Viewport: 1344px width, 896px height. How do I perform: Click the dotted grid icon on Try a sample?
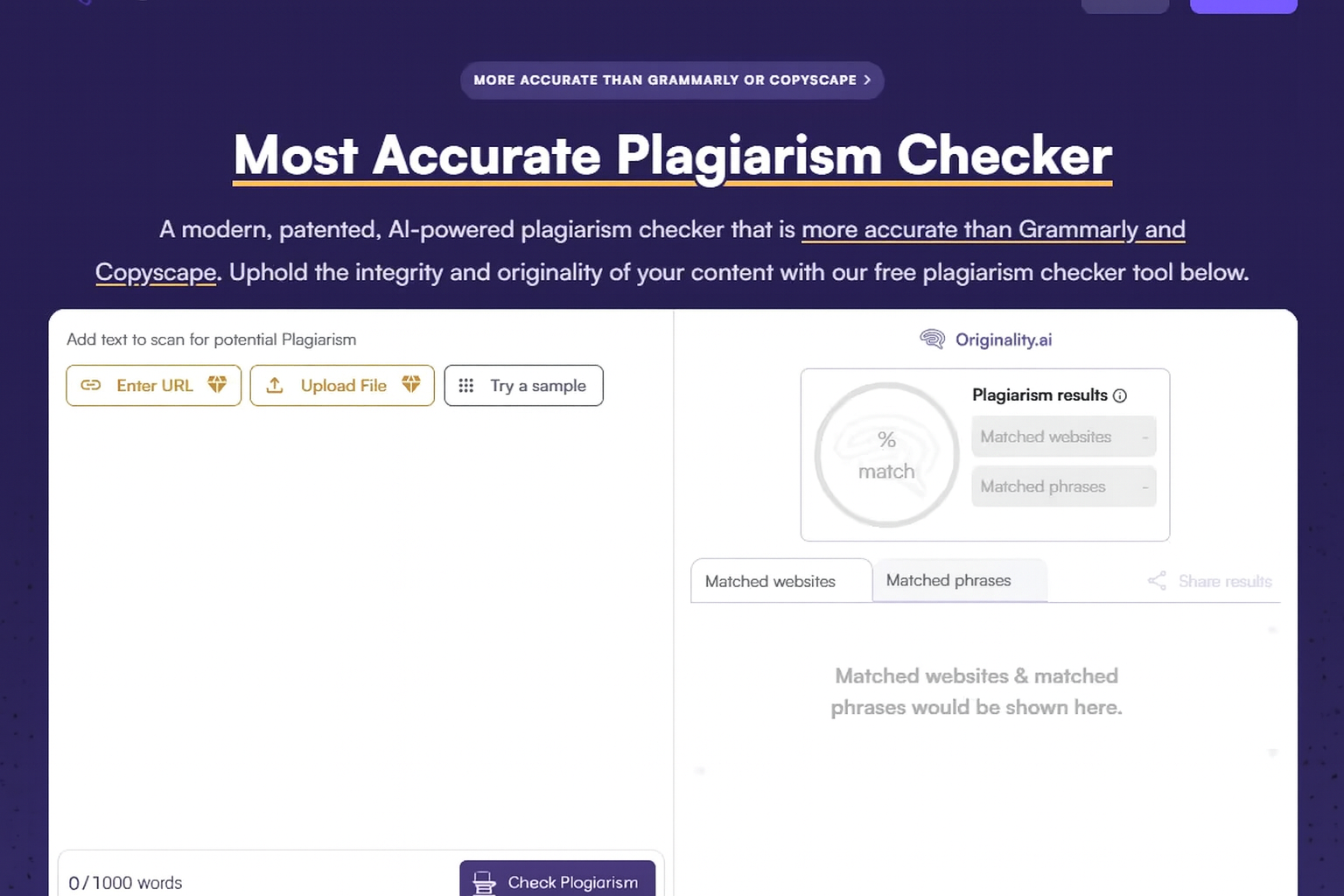pos(466,386)
